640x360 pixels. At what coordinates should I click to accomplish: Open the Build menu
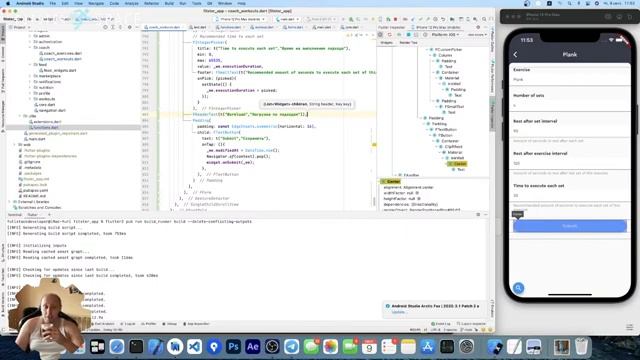point(169,3)
